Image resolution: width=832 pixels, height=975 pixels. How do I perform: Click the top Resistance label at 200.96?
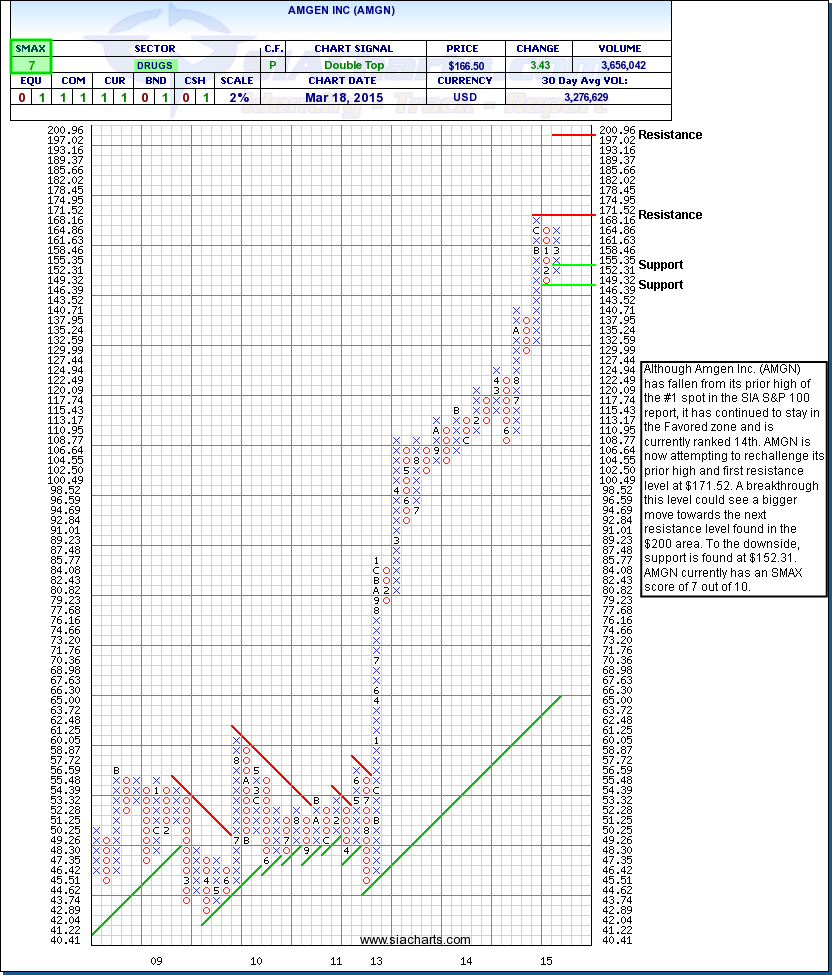[670, 135]
